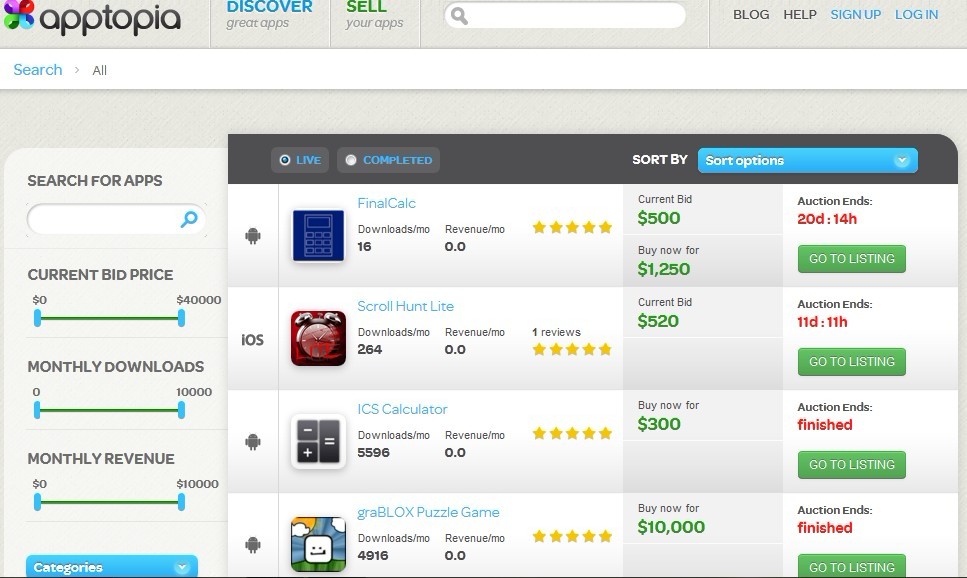Open the SELL your apps tab
The width and height of the screenshot is (967, 578).
[374, 15]
